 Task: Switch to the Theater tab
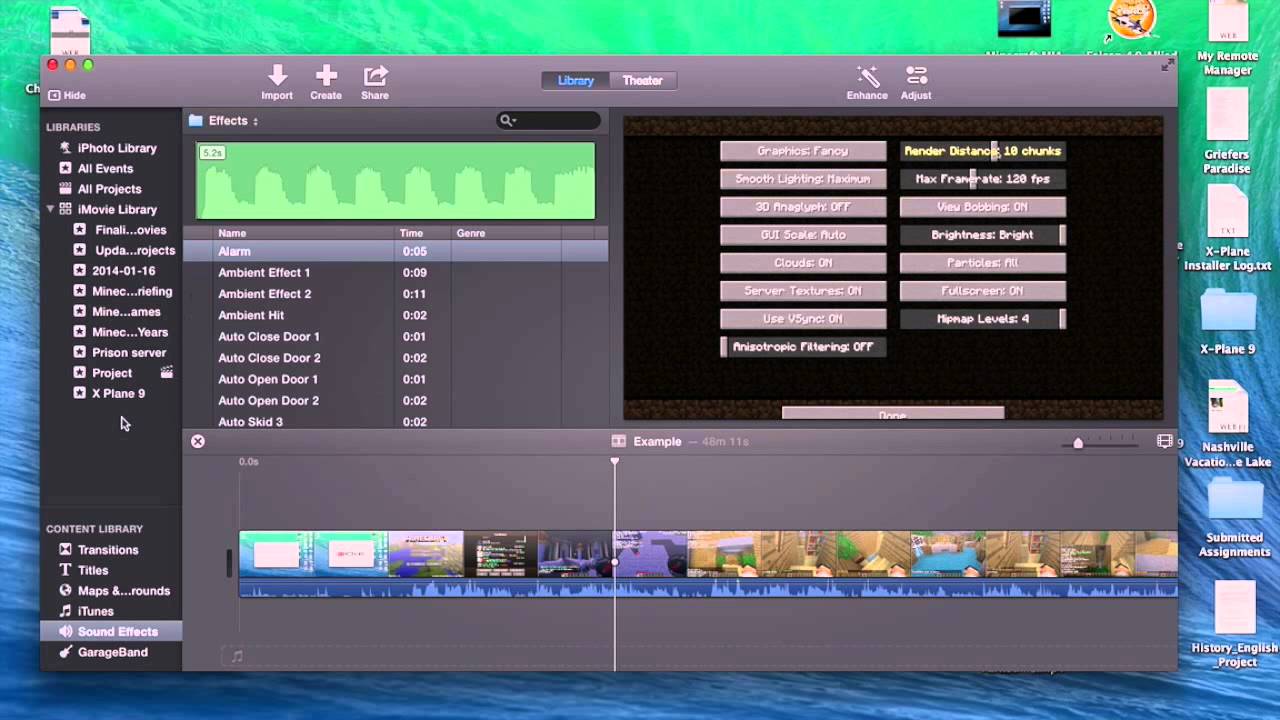(642, 80)
